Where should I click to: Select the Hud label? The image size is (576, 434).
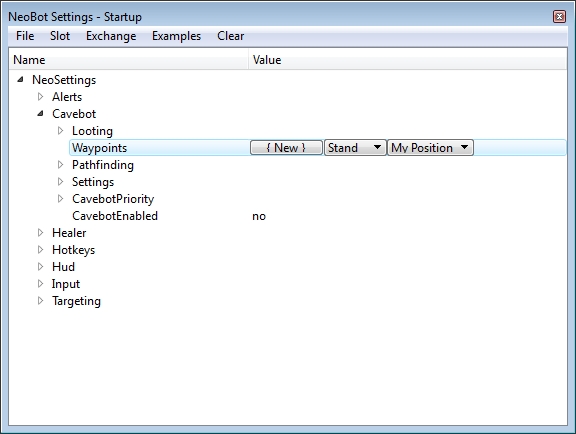[63, 266]
